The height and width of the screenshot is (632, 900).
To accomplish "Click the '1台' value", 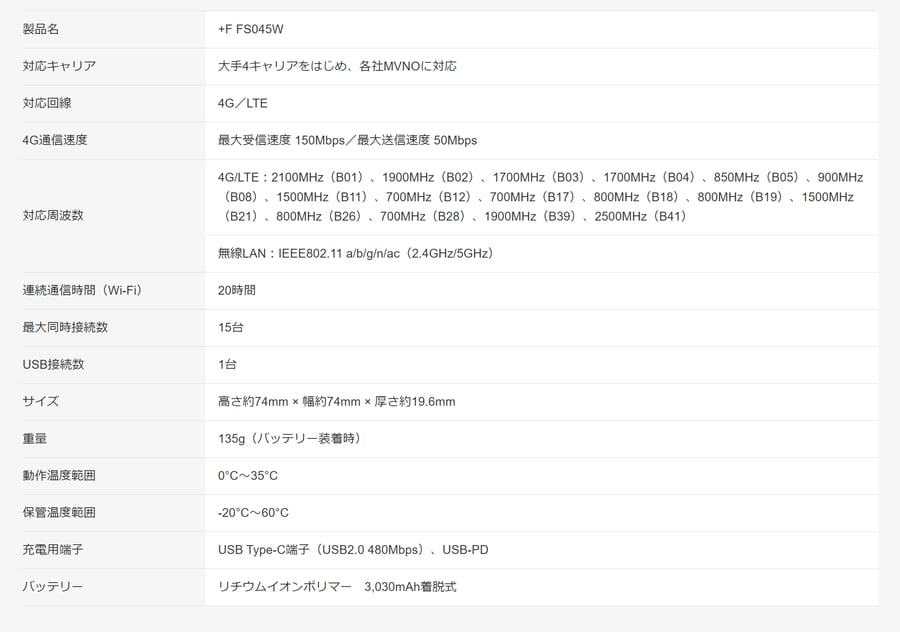I will pyautogui.click(x=227, y=365).
